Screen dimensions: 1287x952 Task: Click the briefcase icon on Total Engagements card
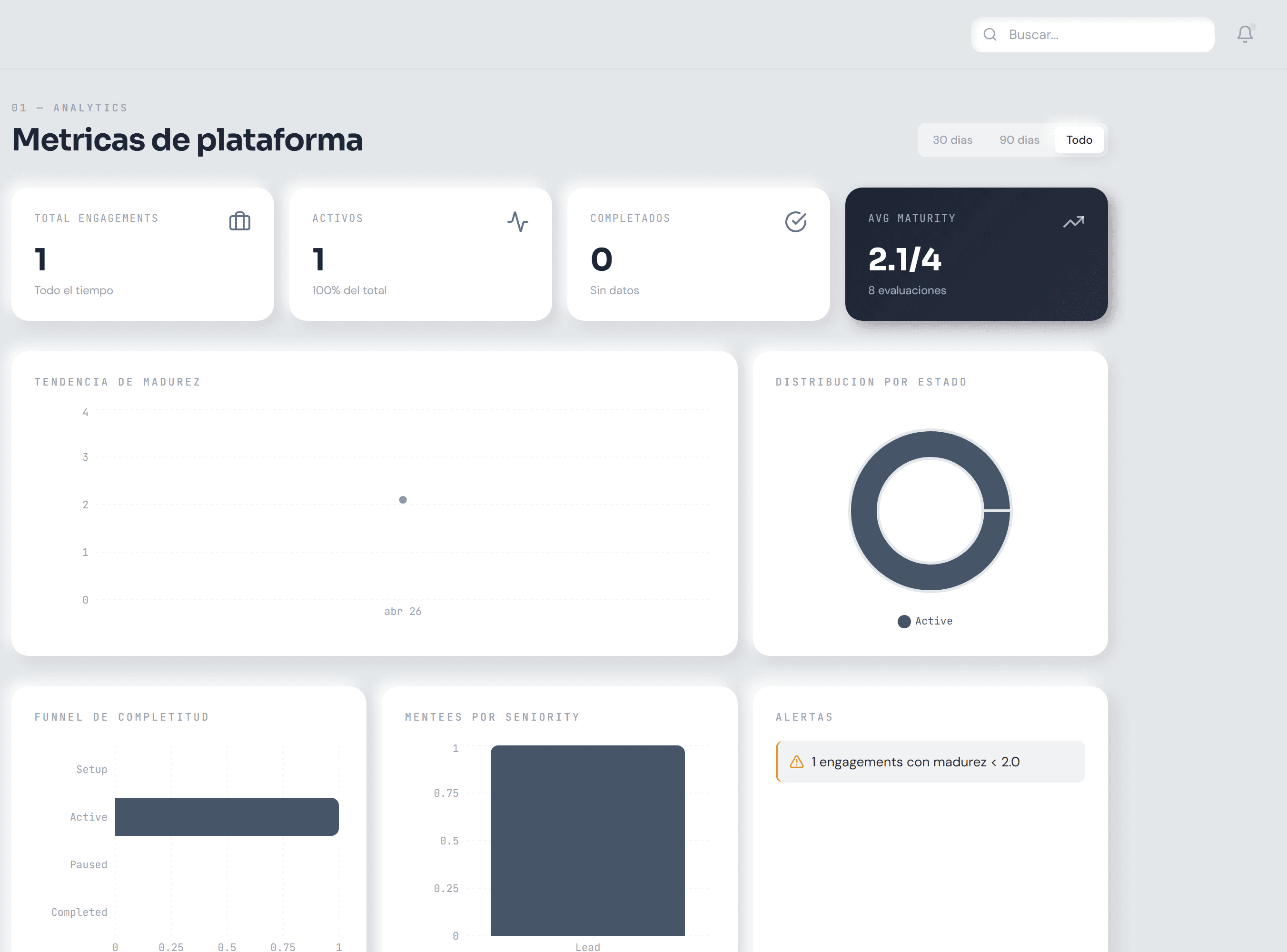click(x=240, y=221)
